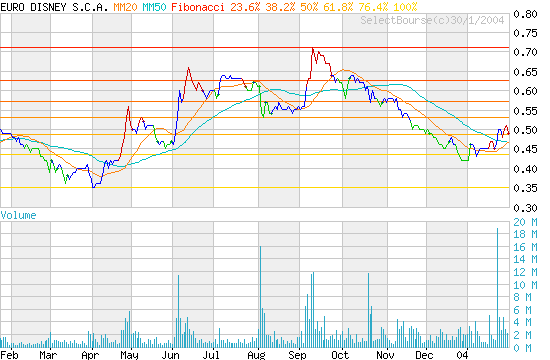Screen dimensions: 550x360
Task: Click the Volume panel label
Action: tap(18, 215)
